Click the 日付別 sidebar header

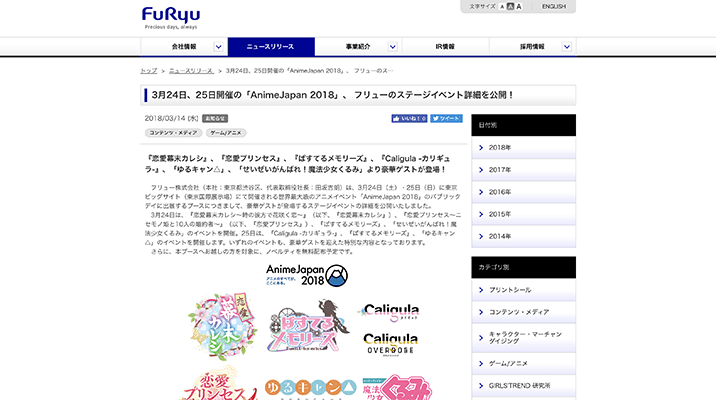point(523,125)
